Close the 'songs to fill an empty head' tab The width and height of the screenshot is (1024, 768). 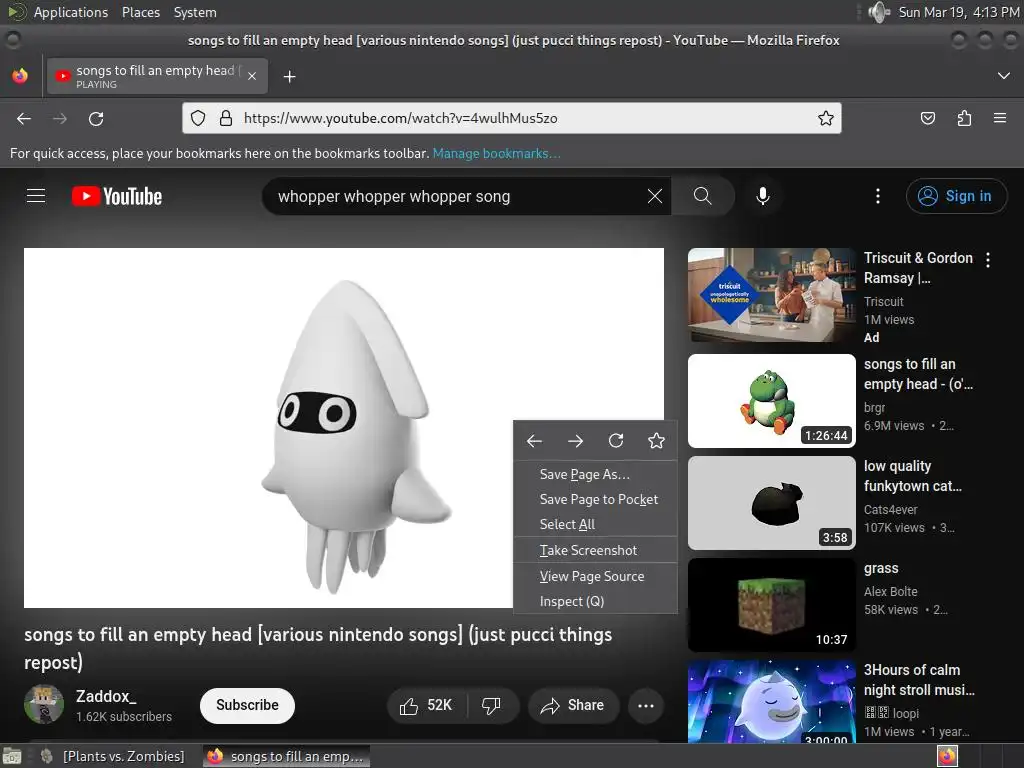252,76
